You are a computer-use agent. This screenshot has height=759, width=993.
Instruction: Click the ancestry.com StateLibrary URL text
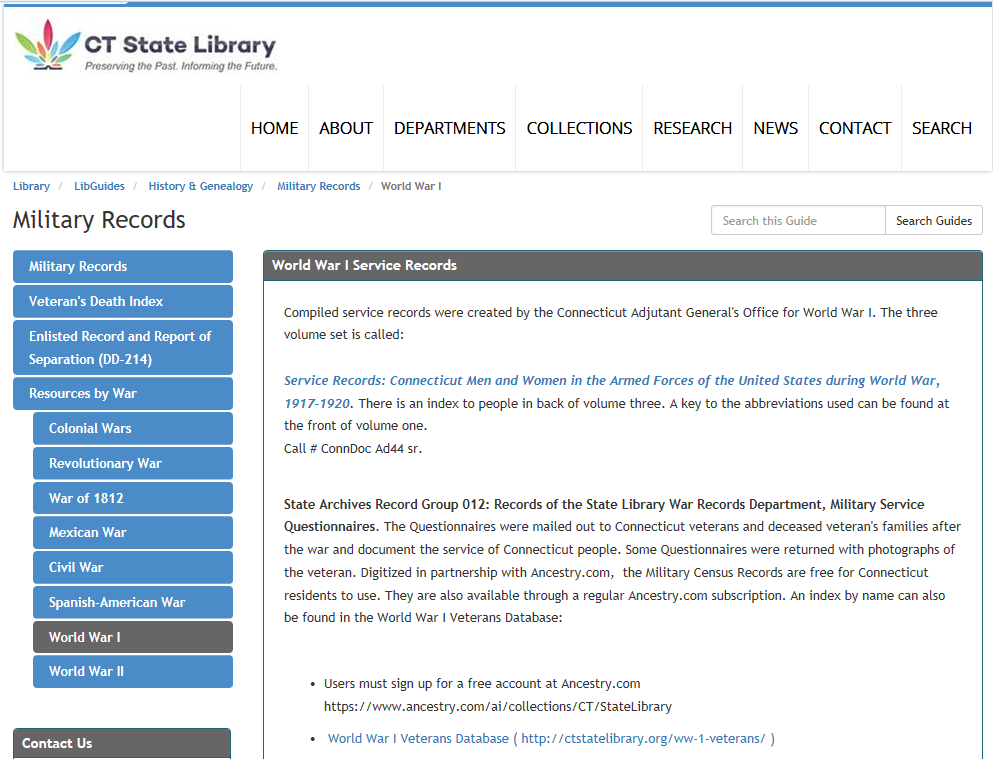pyautogui.click(x=498, y=706)
